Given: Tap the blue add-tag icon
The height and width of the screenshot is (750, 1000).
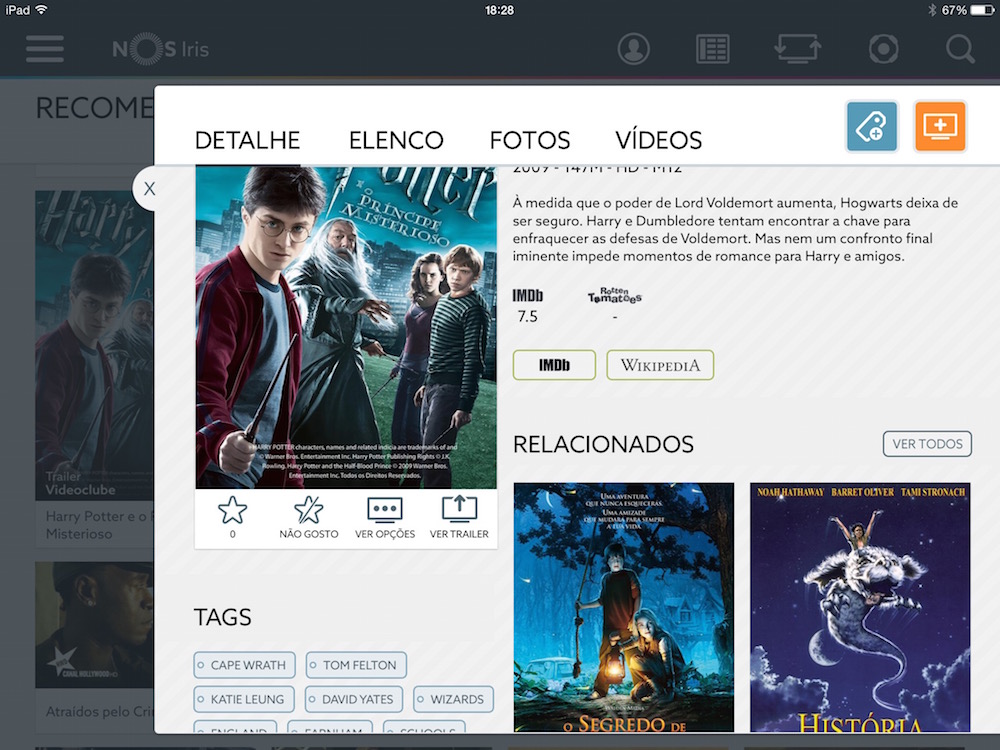Looking at the screenshot, I should [872, 126].
